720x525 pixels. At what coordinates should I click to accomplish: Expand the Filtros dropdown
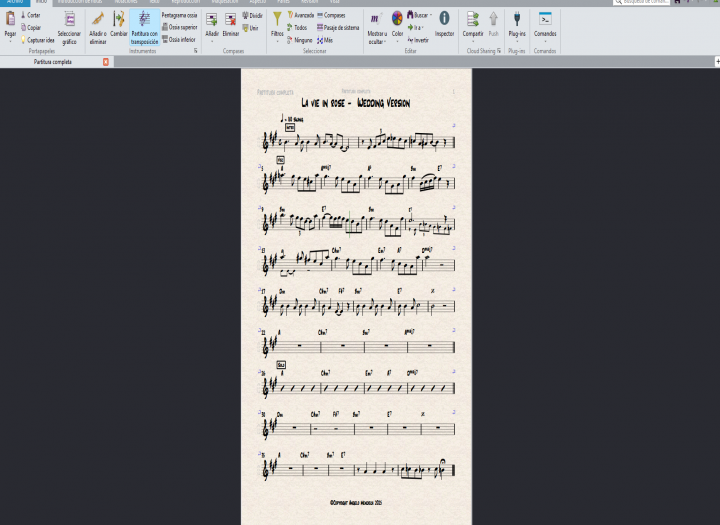click(277, 40)
